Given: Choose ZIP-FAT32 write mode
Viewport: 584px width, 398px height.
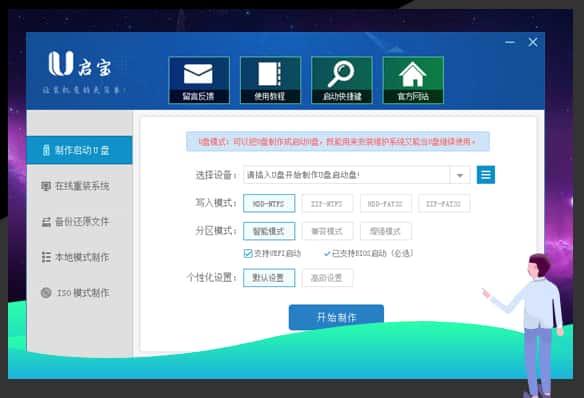Looking at the screenshot, I should 444,203.
